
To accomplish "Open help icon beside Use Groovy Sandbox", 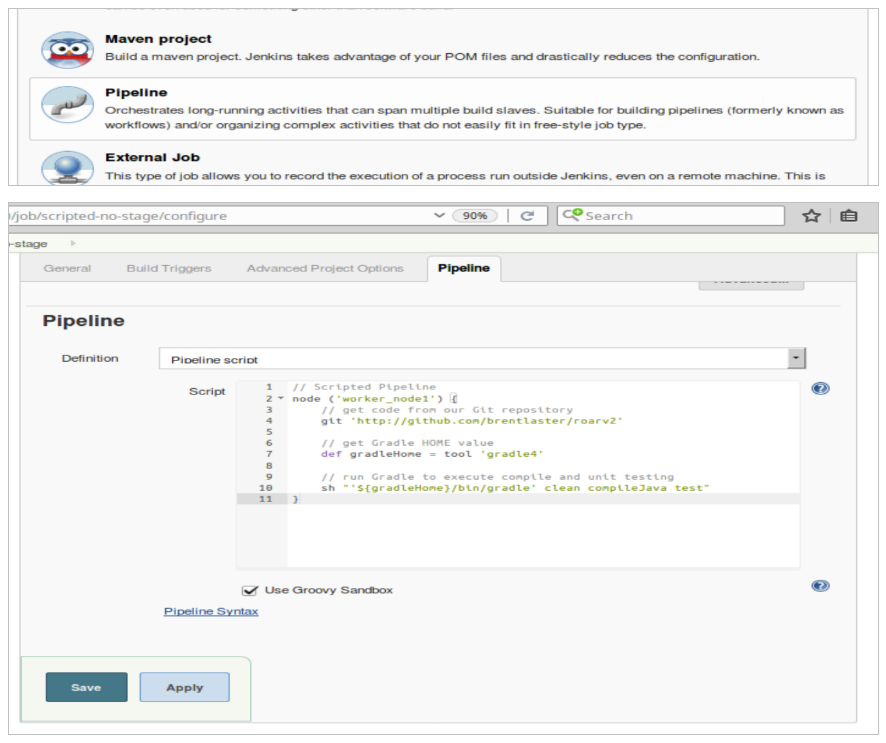I will pyautogui.click(x=820, y=586).
